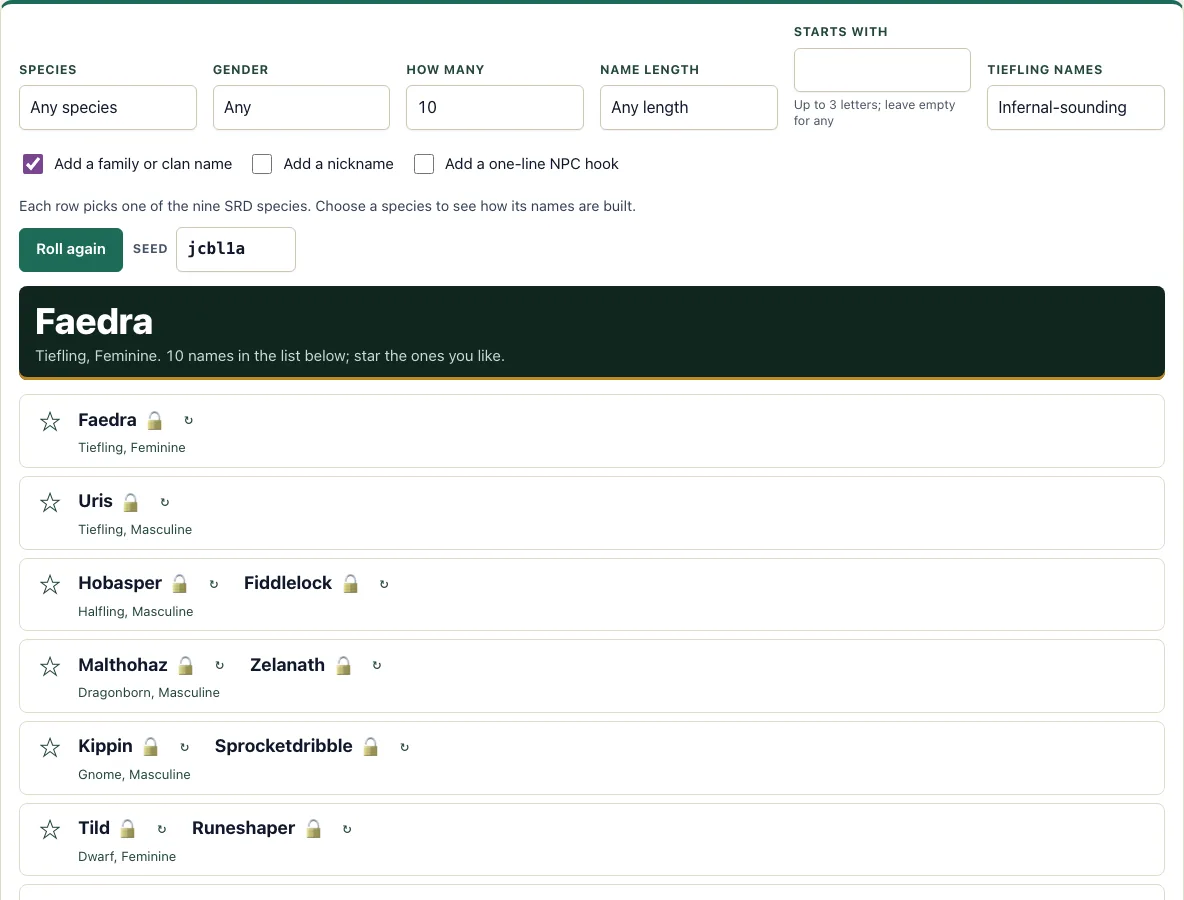
Task: Enable Add a one-line NPC hook
Action: 424,164
